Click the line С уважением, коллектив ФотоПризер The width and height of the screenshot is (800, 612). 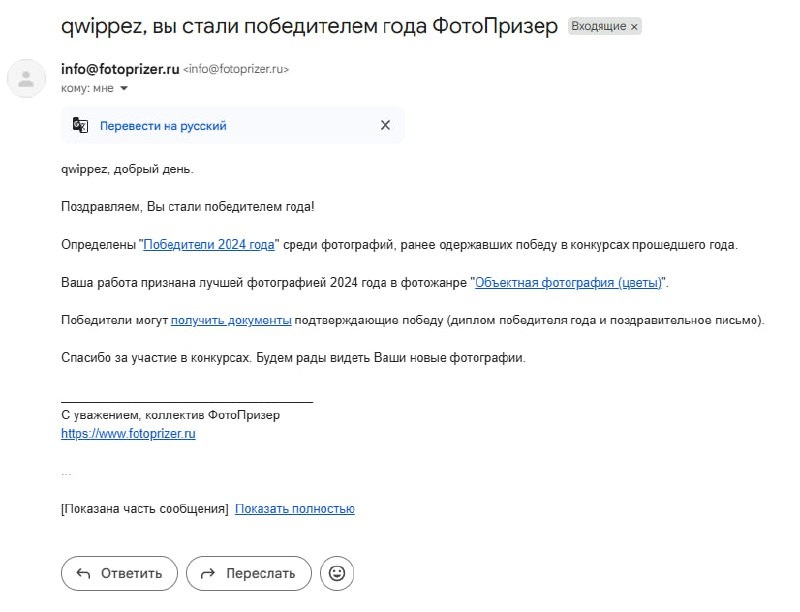pos(170,415)
